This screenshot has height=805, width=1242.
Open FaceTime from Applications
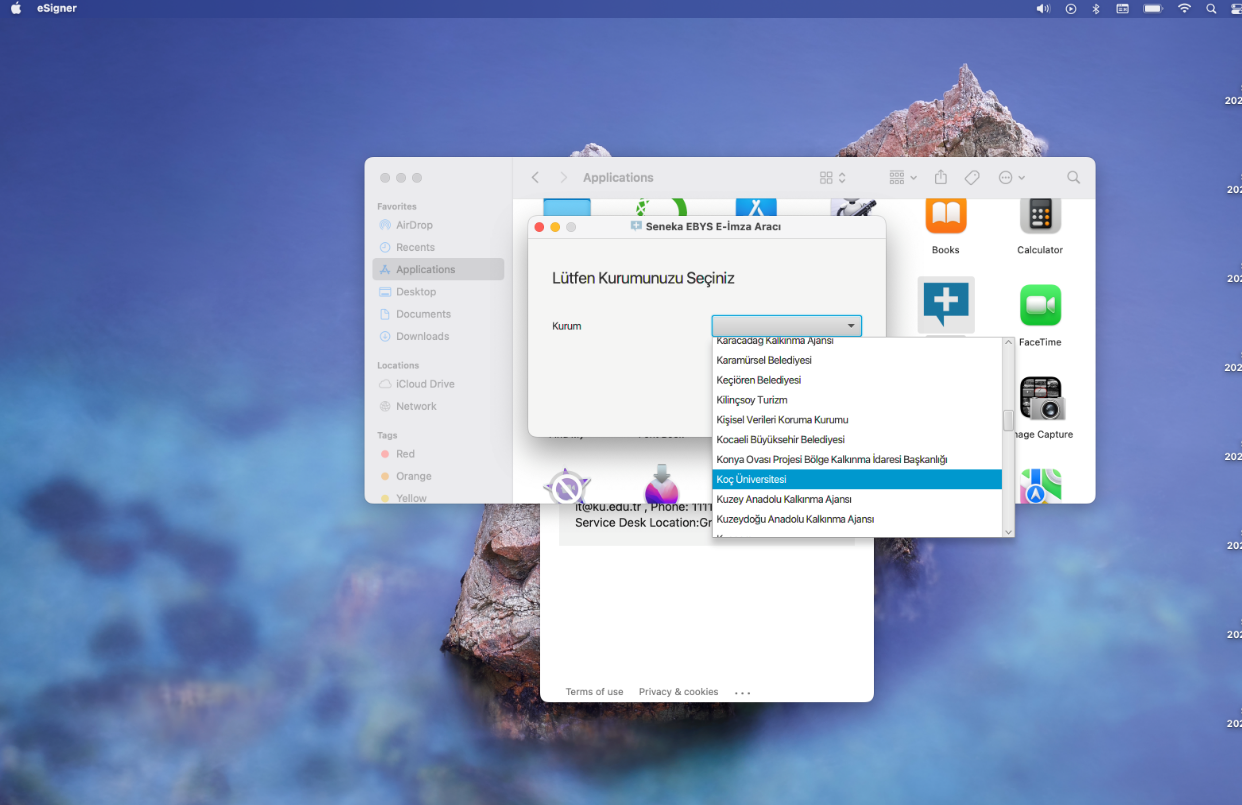[1039, 305]
